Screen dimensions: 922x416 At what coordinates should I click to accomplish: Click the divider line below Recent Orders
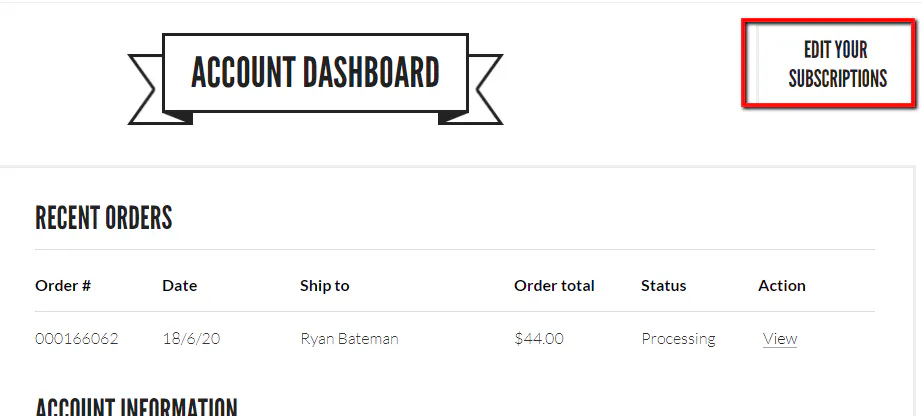pos(455,249)
